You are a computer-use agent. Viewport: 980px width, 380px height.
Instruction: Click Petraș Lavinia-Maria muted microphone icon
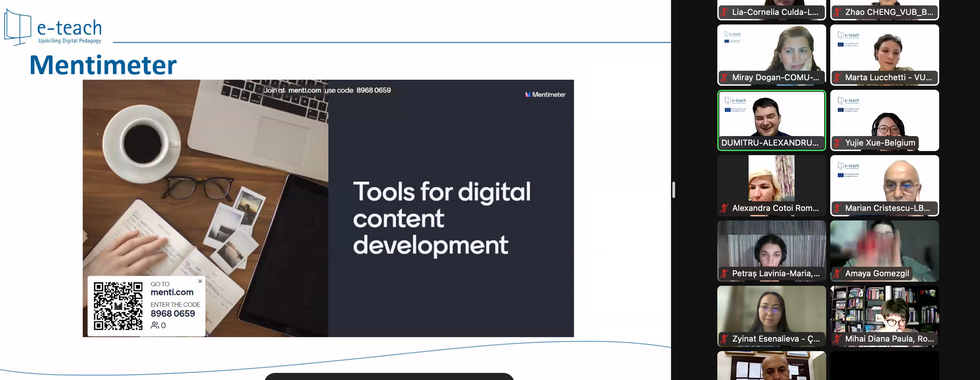pyautogui.click(x=725, y=273)
